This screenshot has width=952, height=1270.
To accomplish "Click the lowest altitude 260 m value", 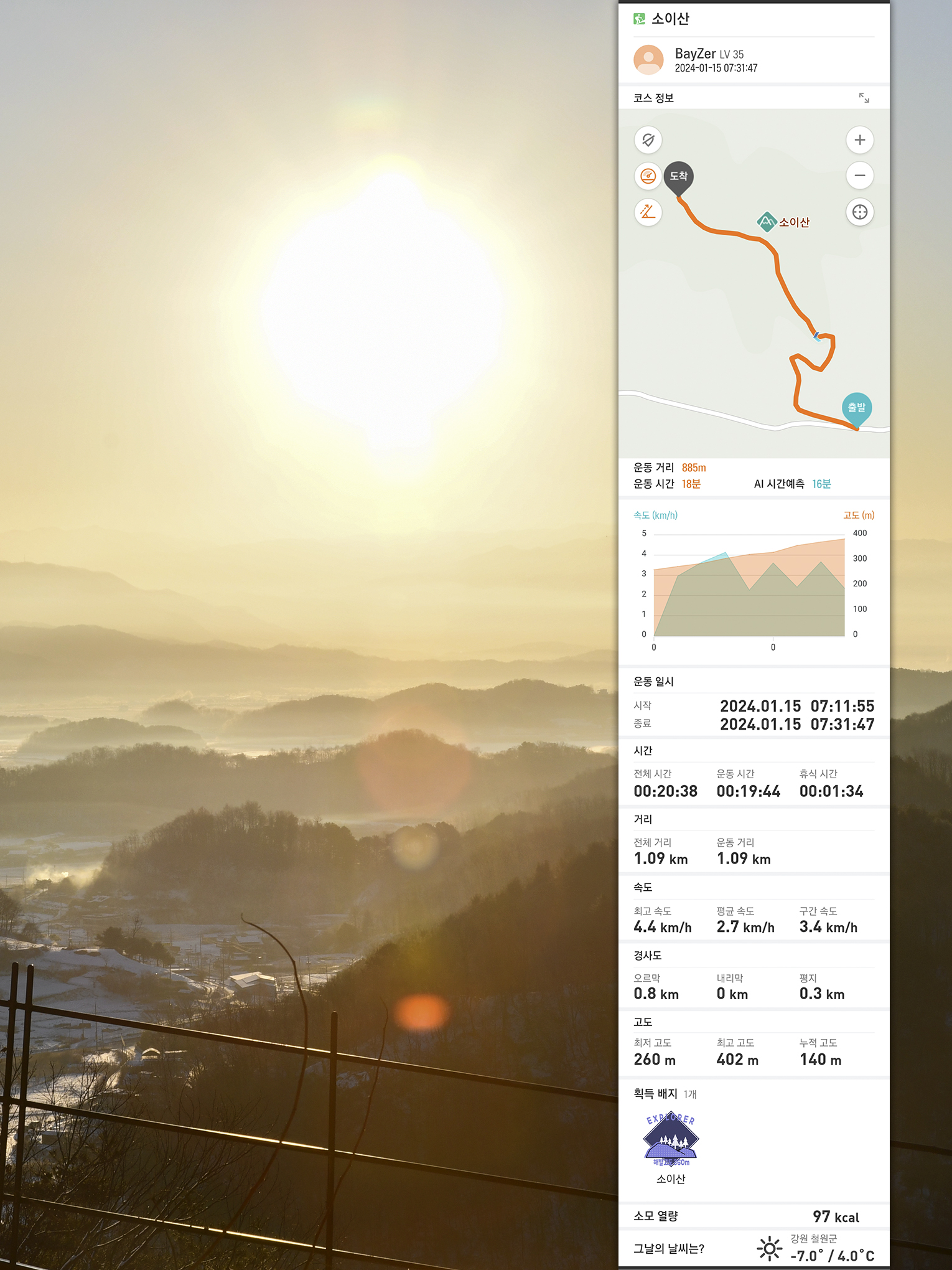I will pos(655,1060).
